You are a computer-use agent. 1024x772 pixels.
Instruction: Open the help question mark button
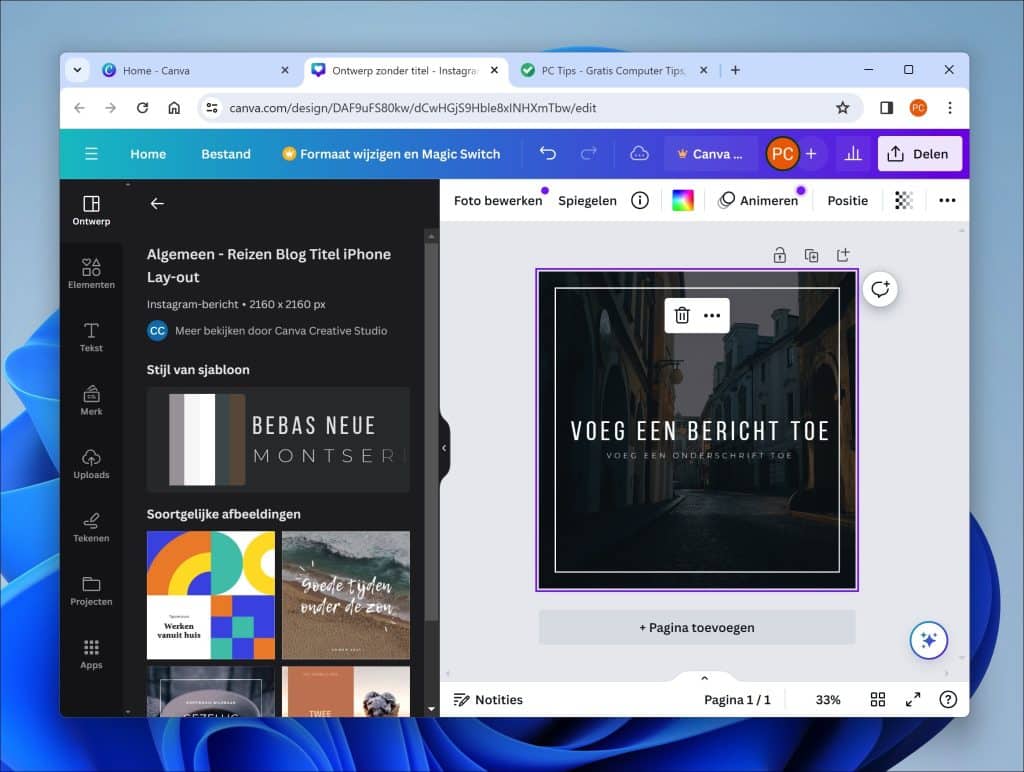(x=948, y=700)
